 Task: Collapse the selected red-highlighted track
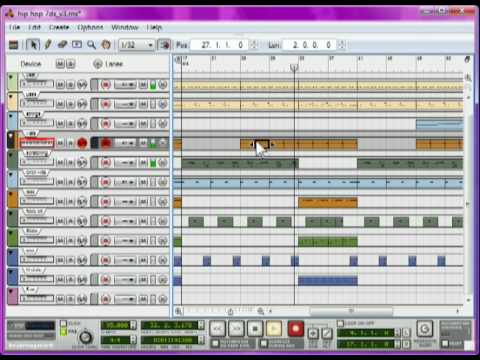pos(11,136)
